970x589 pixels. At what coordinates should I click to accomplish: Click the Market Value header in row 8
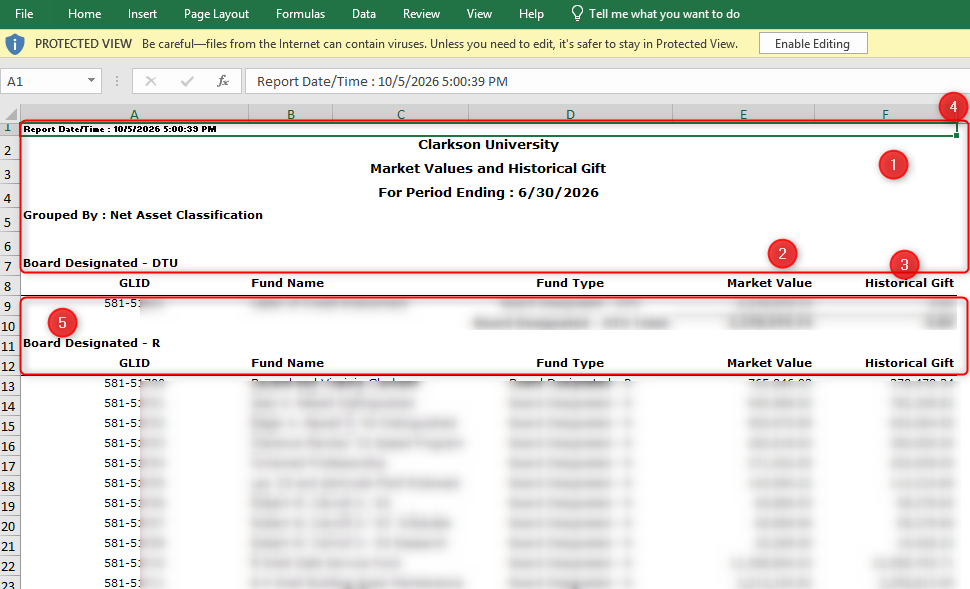pos(770,283)
